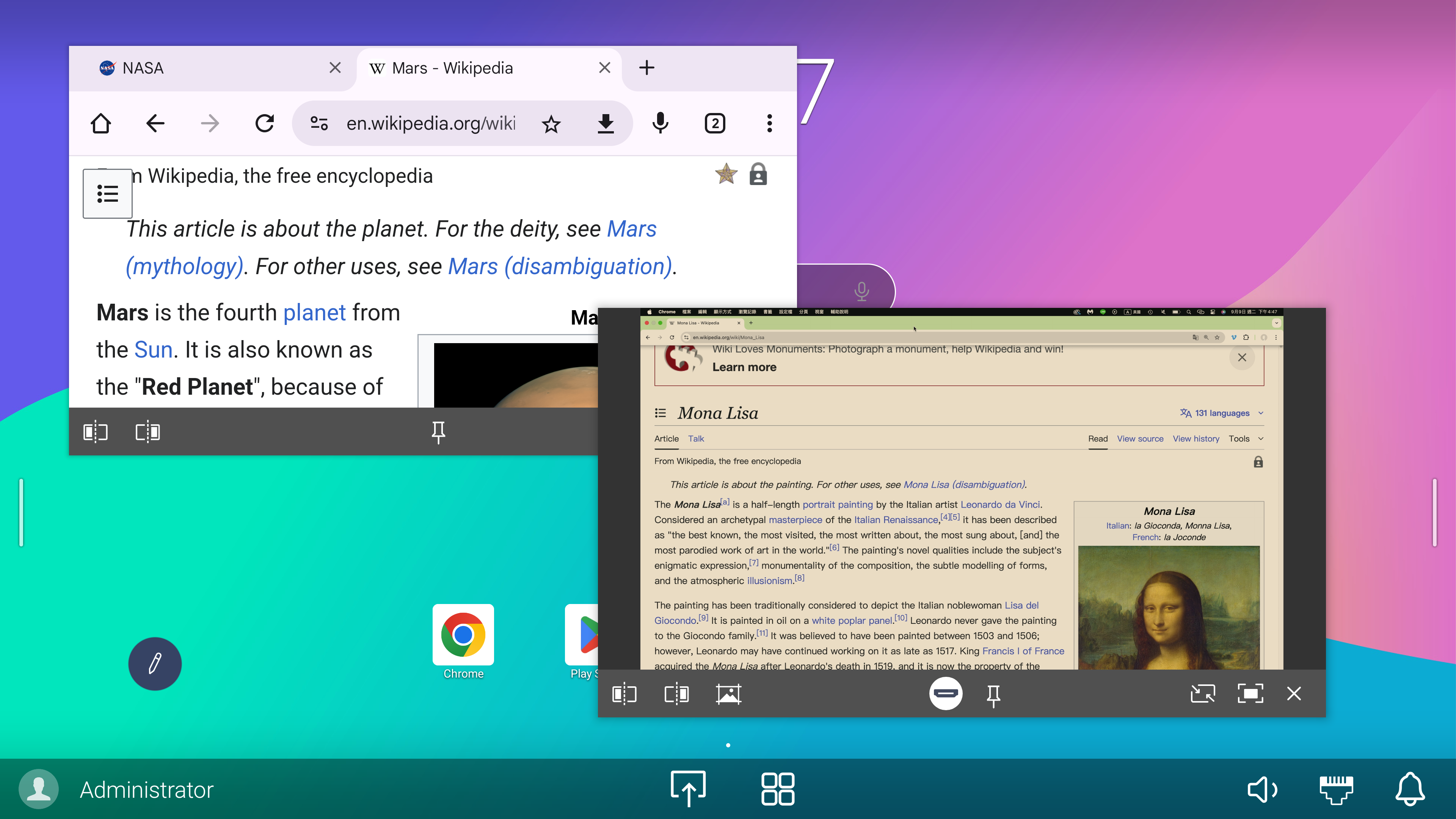The width and height of the screenshot is (1456, 819).
Task: Toggle fullscreen for shared screen window
Action: click(x=1250, y=694)
